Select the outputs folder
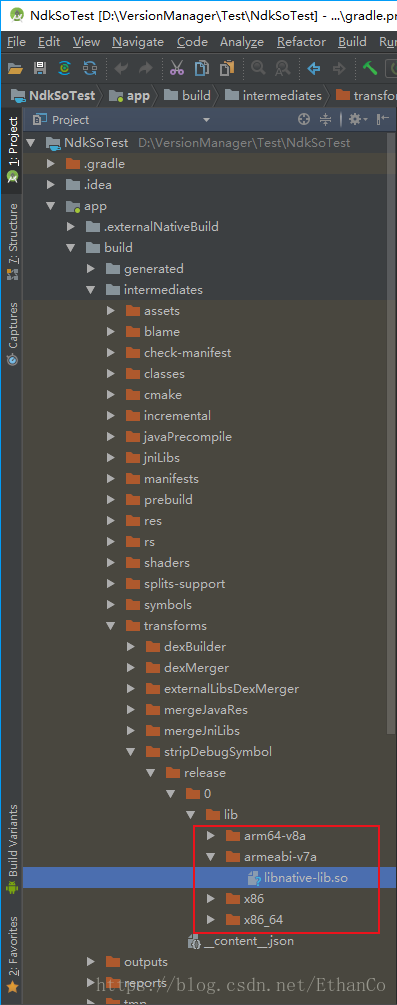397x1005 pixels. (x=137, y=962)
